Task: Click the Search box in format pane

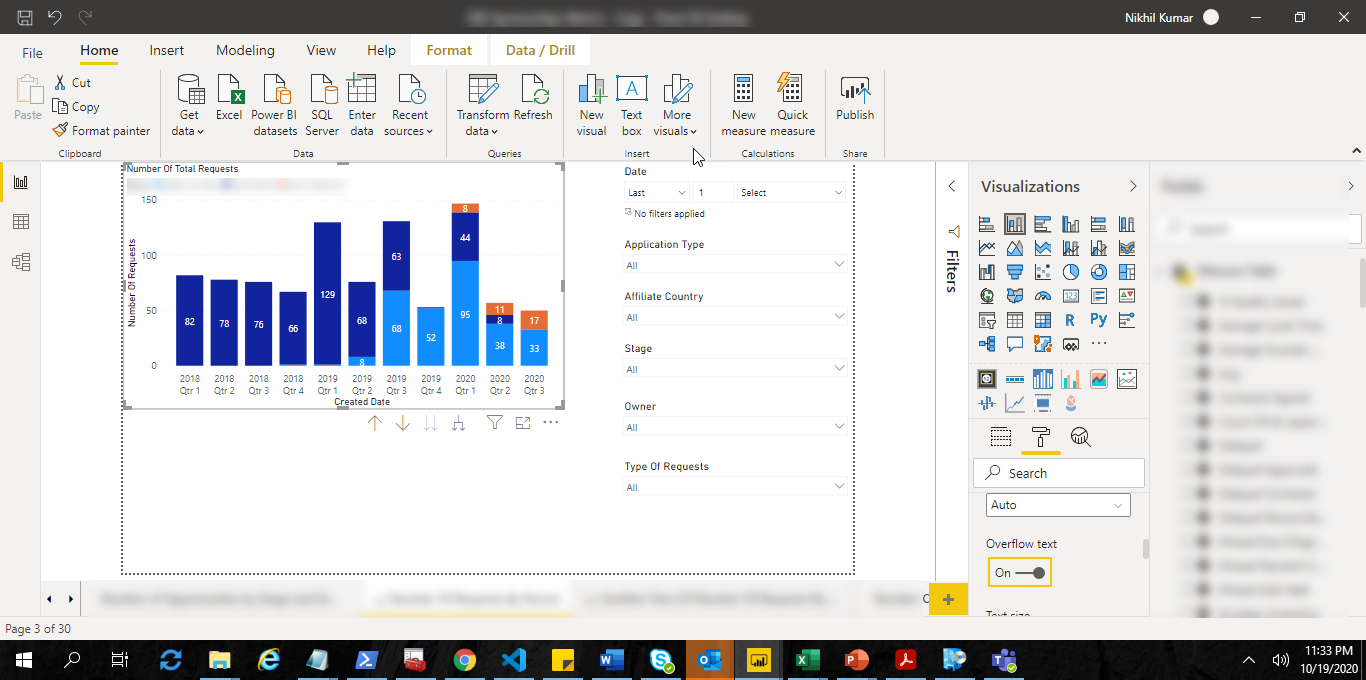Action: (1059, 473)
